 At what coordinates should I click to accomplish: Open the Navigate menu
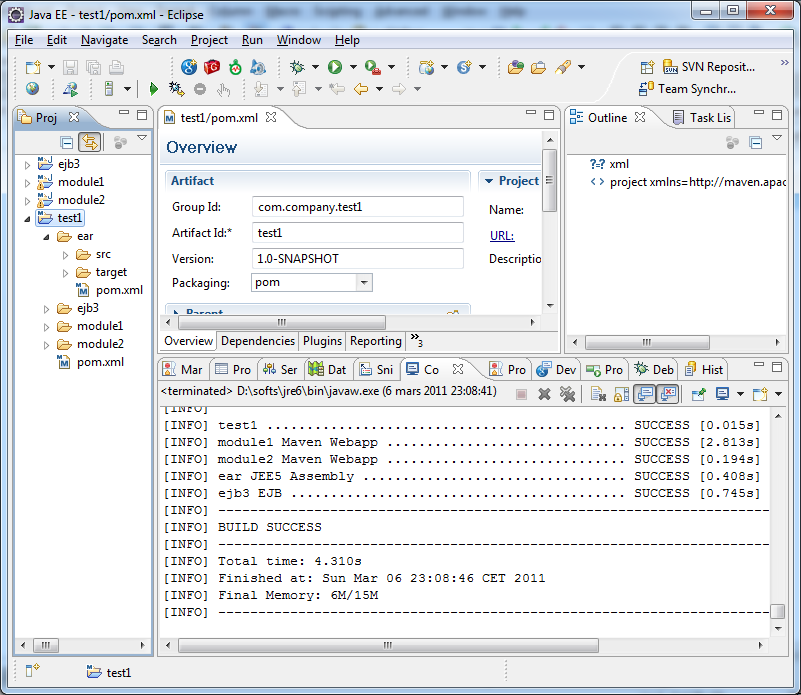[104, 40]
